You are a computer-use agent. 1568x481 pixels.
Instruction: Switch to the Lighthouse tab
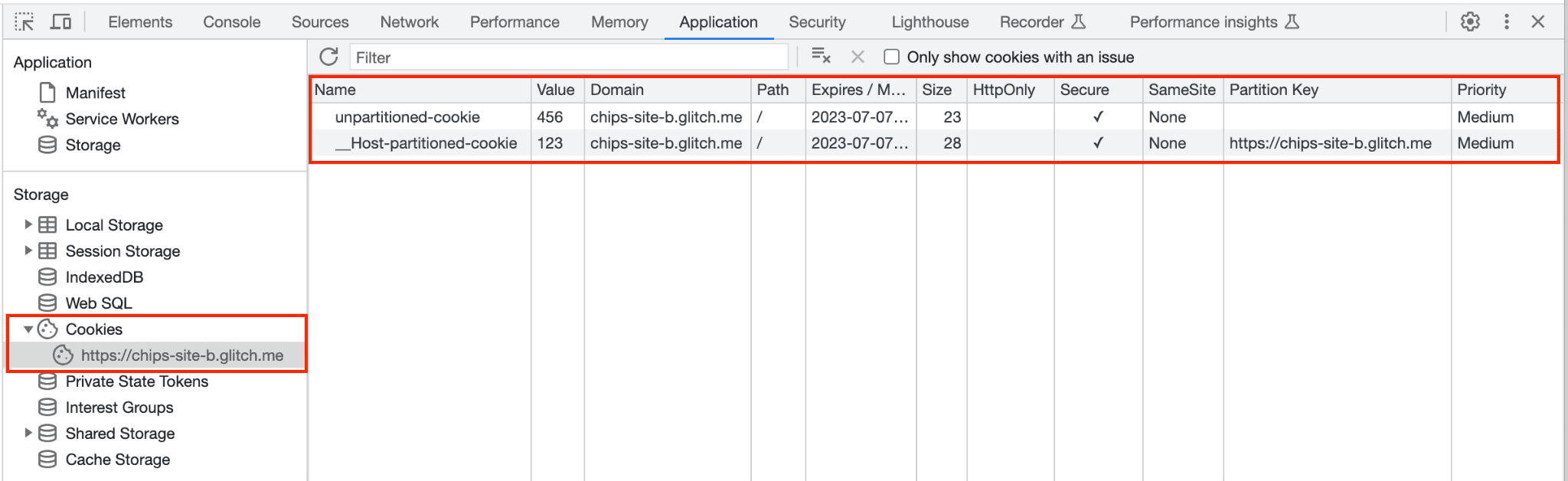coord(929,22)
